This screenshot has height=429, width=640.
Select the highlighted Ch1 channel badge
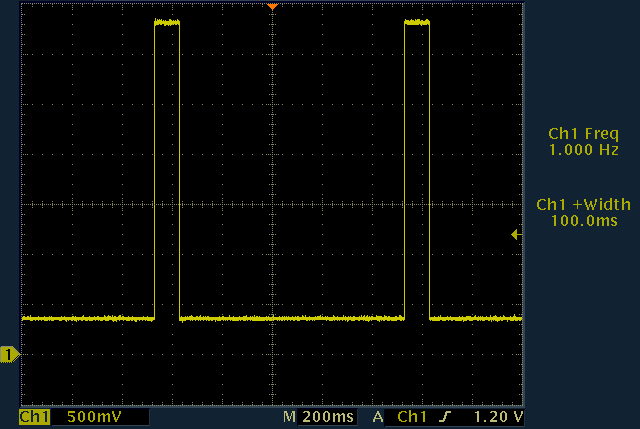click(x=35, y=416)
